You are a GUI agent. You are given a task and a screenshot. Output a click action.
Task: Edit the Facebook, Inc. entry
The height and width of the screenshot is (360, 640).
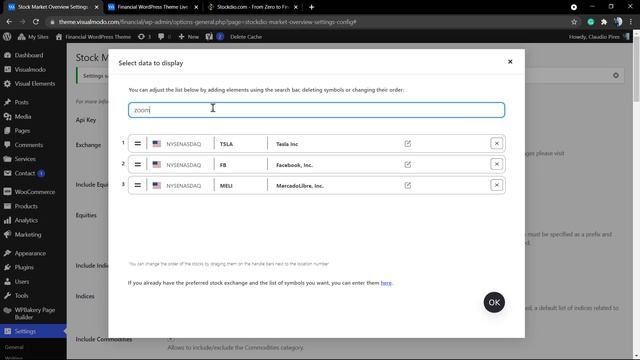click(x=407, y=164)
